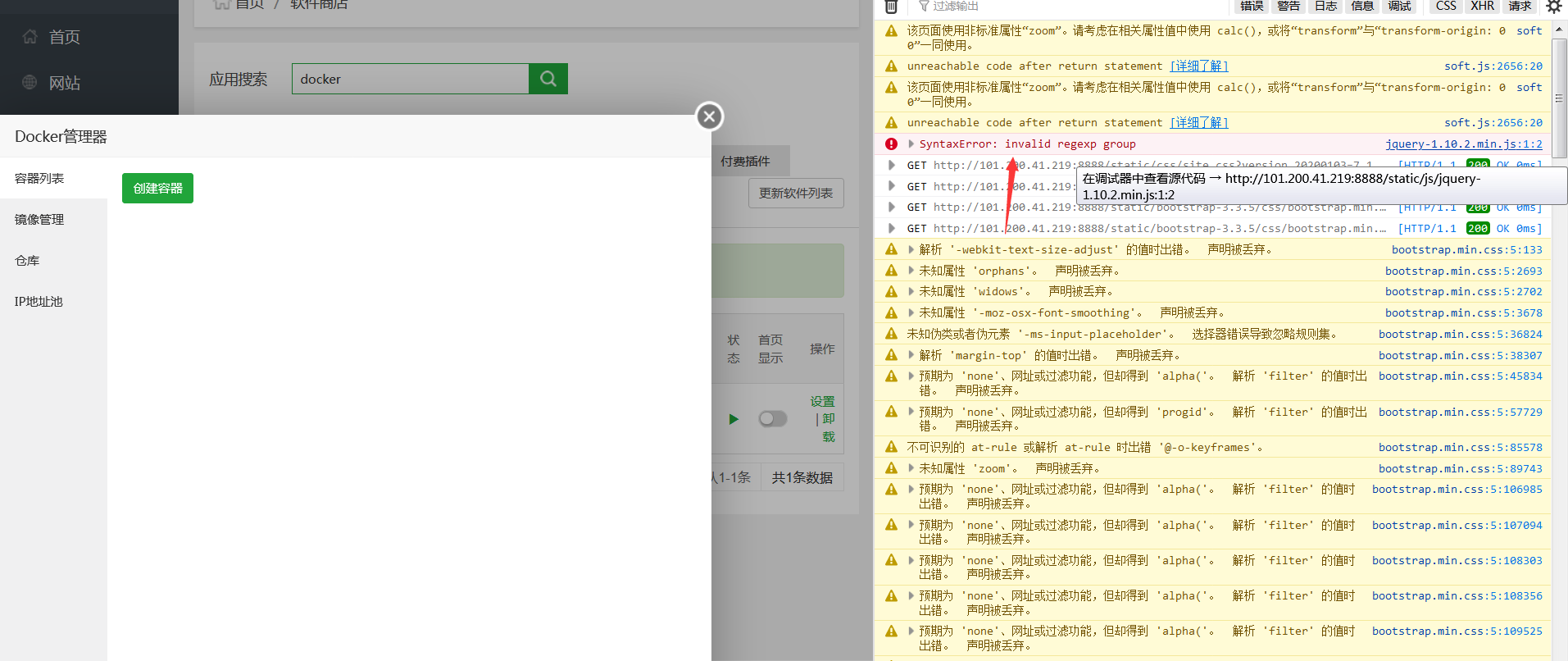Toggle the 日志 filter button
Screen dimensions: 1568x661
coord(1325,7)
